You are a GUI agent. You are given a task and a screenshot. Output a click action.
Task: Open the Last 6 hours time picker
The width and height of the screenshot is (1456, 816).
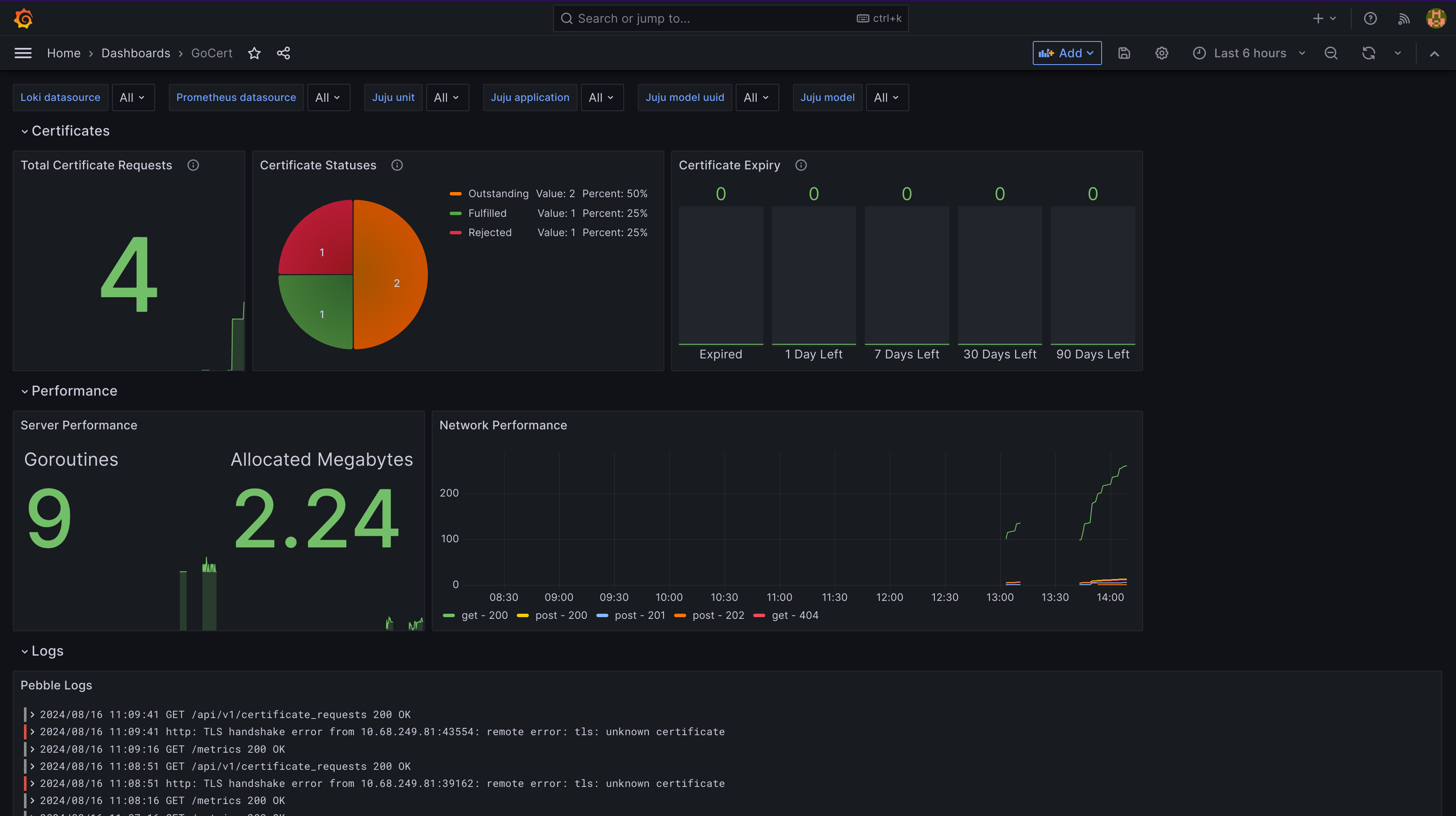click(1249, 53)
